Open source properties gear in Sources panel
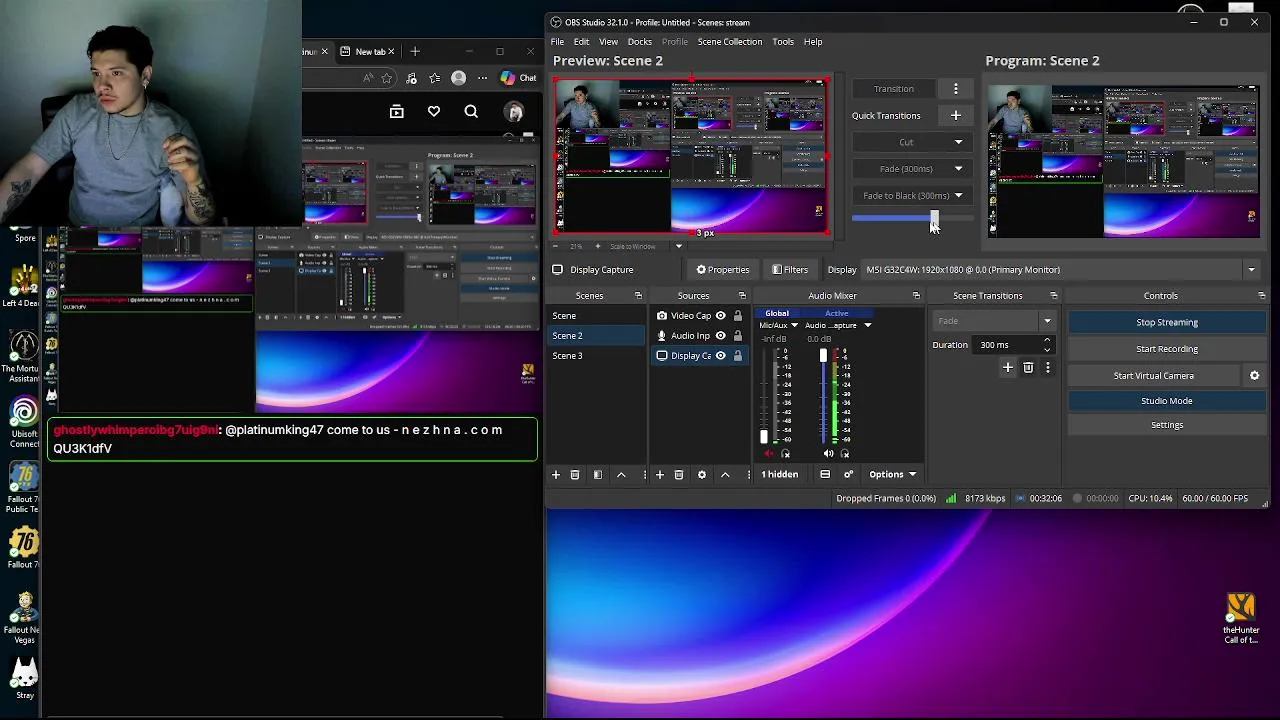The height and width of the screenshot is (720, 1280). point(702,474)
